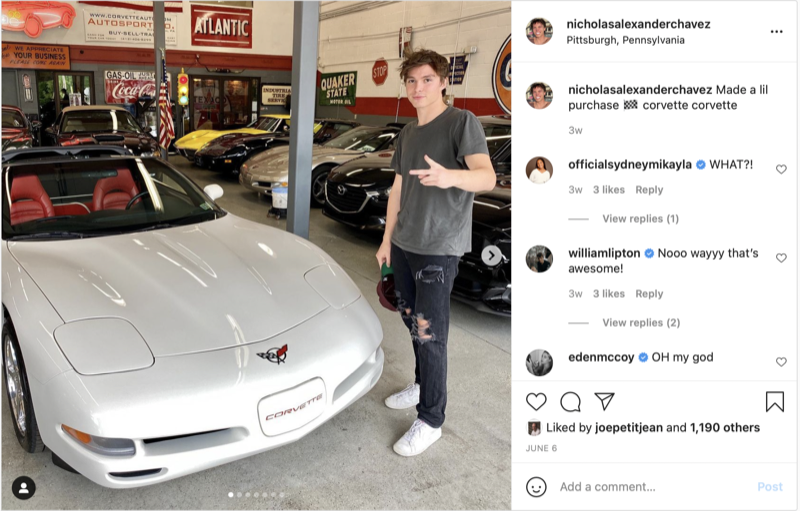Viewport: 800px width, 511px height.
Task: Show tagged people via the user icon
Action: [x=23, y=489]
